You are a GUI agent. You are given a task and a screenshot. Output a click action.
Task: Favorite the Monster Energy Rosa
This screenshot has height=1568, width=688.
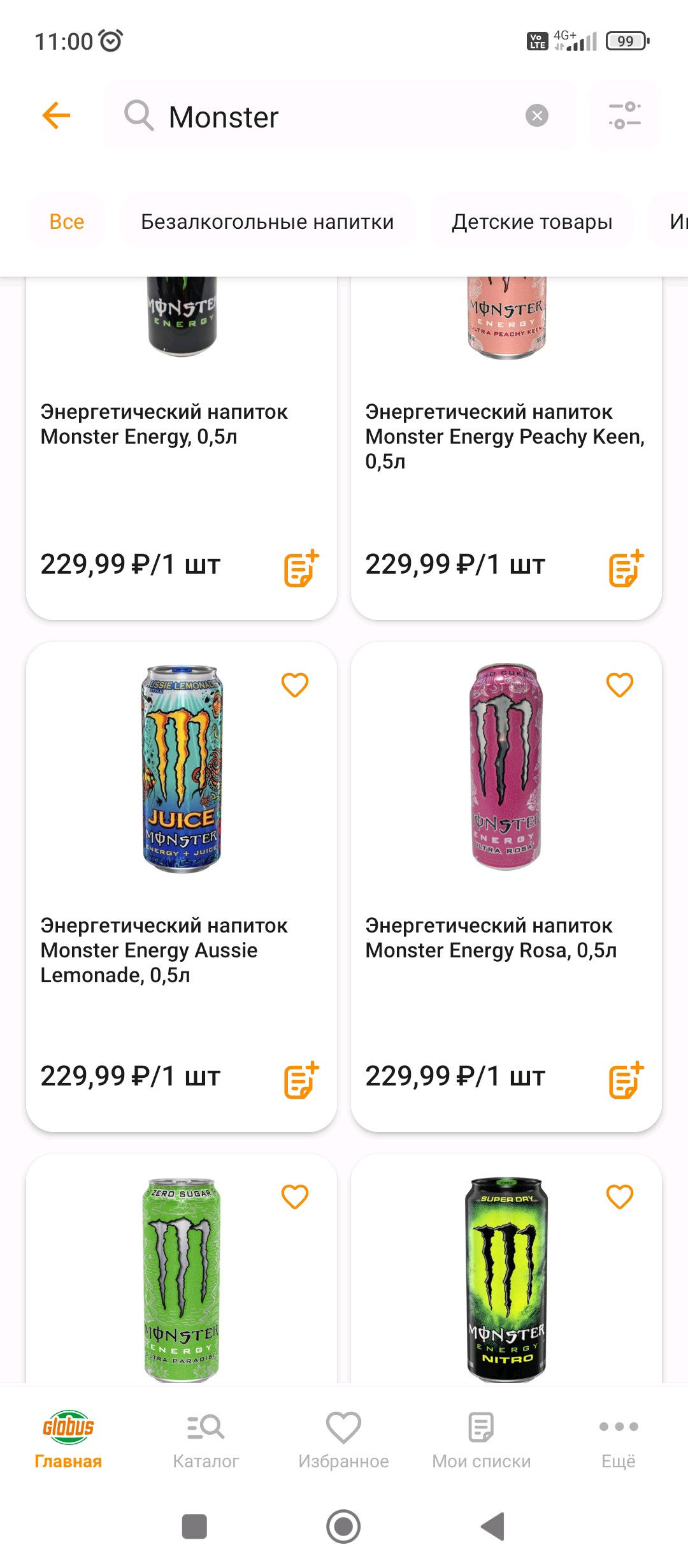(x=620, y=685)
